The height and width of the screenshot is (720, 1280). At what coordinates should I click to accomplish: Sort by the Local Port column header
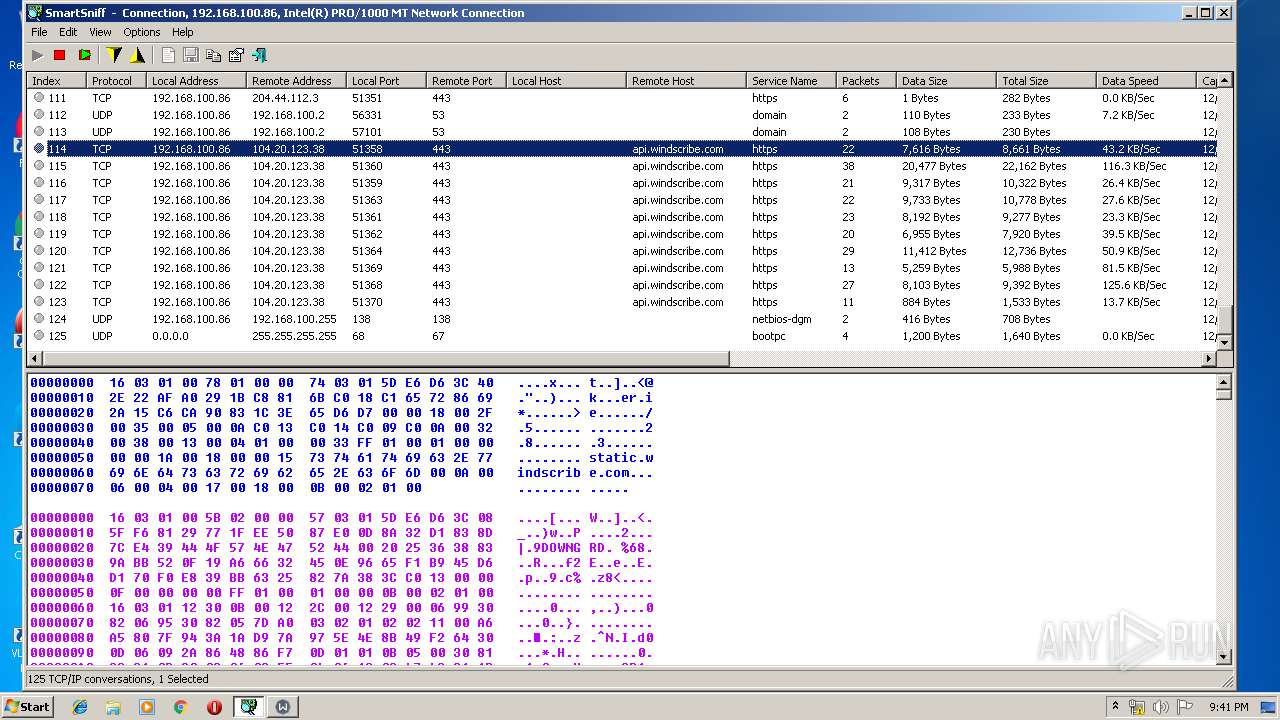pos(386,81)
